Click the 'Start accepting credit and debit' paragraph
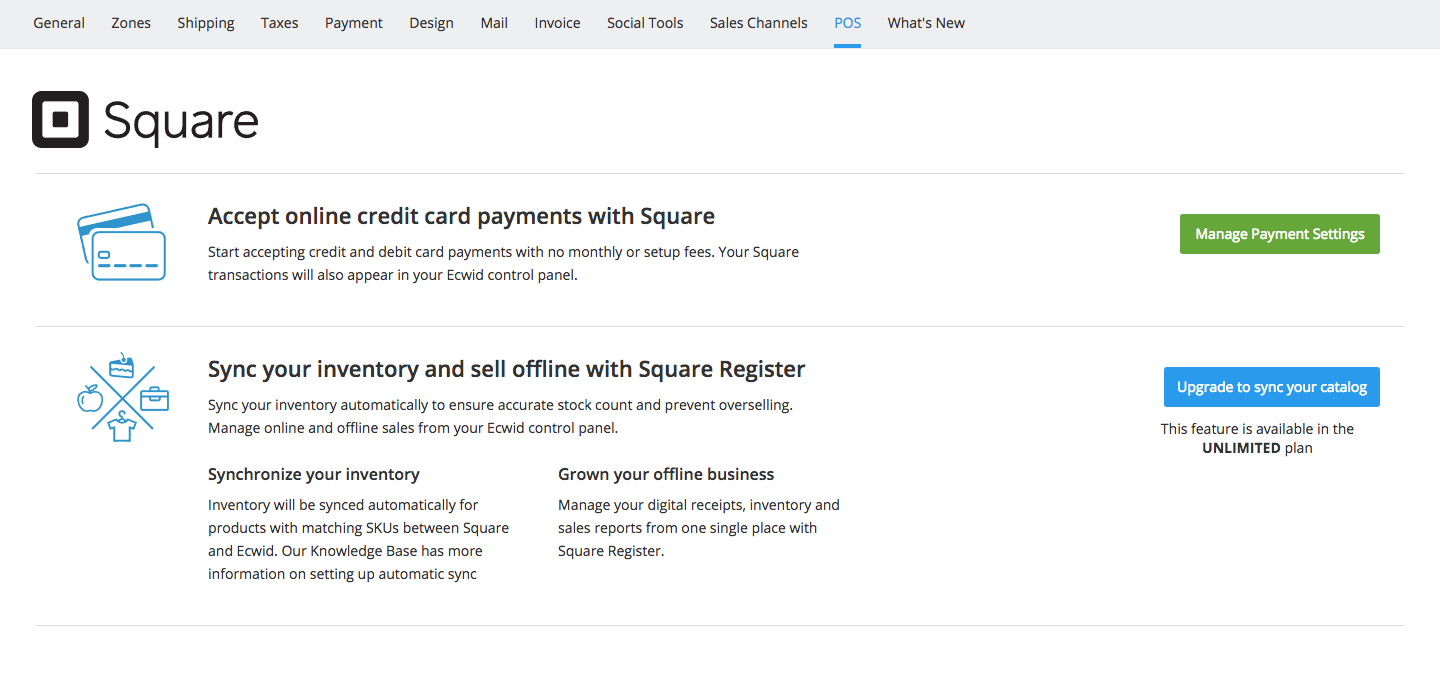This screenshot has height=691, width=1440. [503, 263]
